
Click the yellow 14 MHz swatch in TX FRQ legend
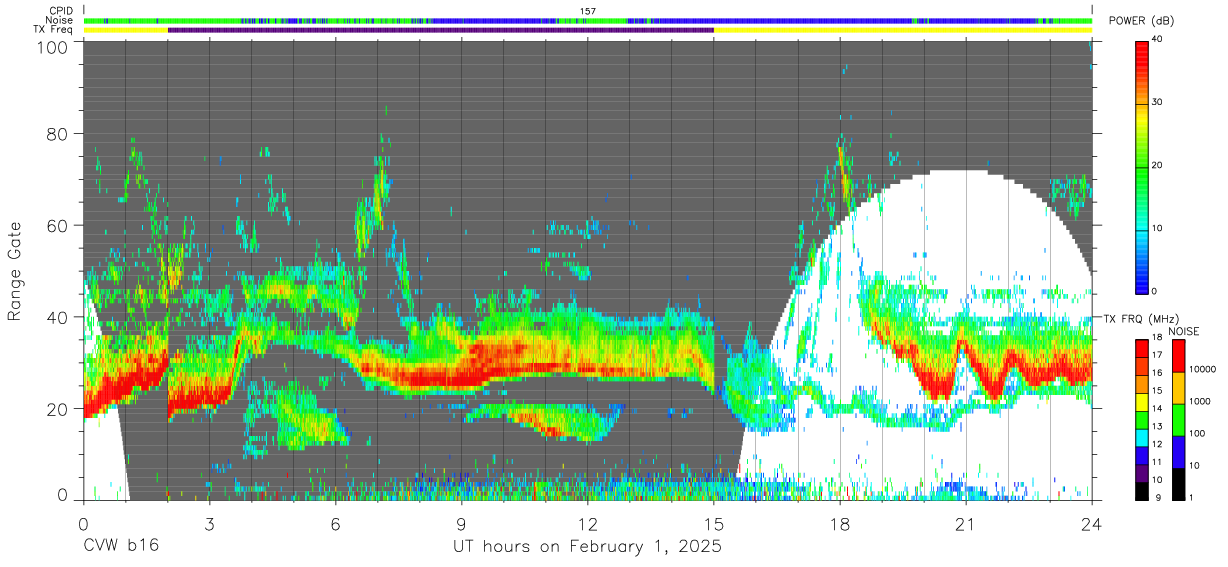[1142, 402]
